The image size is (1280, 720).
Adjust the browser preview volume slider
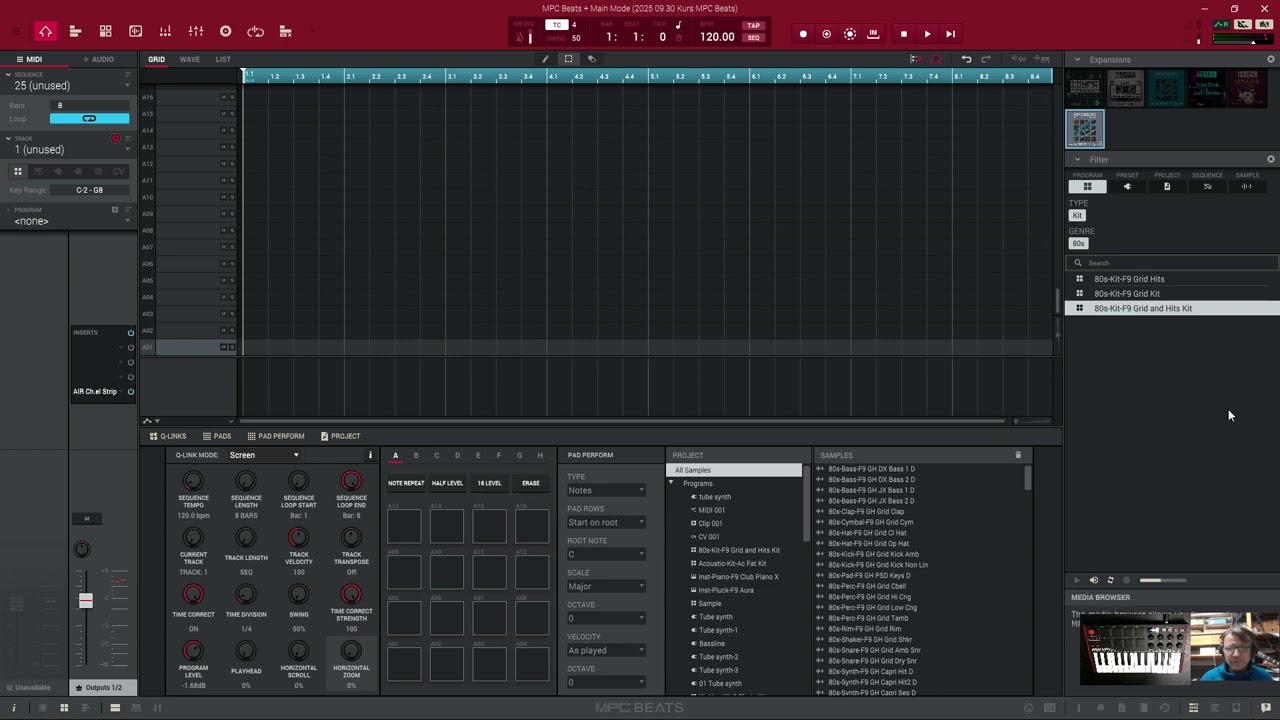1162,580
